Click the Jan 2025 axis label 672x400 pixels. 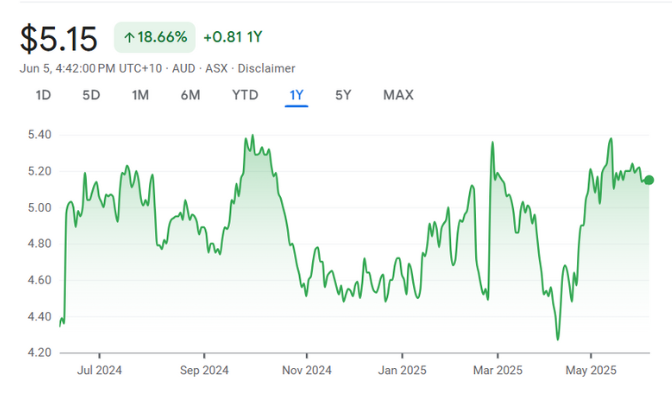[402, 370]
